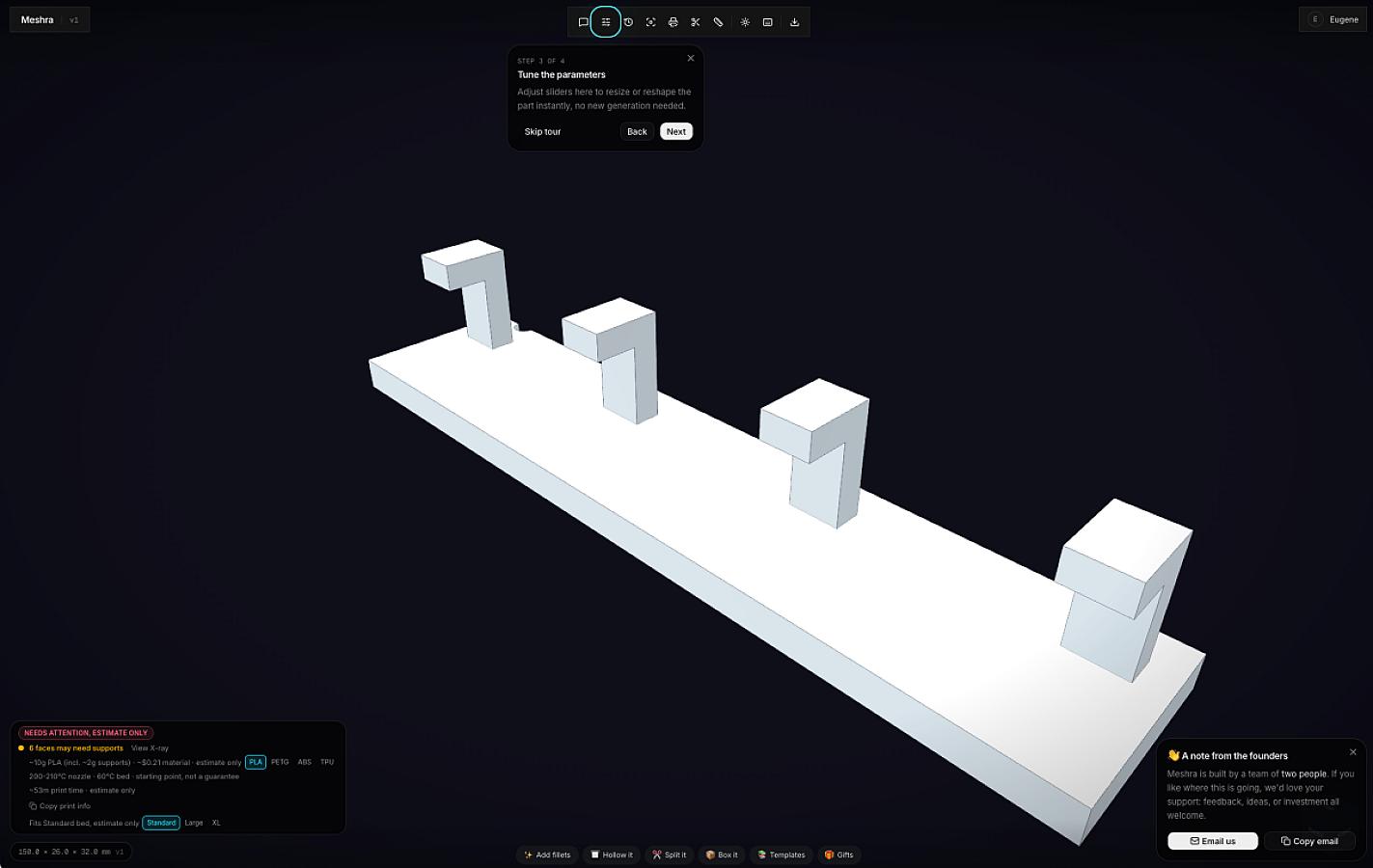
Task: Go Back in the tour
Action: pyautogui.click(x=637, y=132)
